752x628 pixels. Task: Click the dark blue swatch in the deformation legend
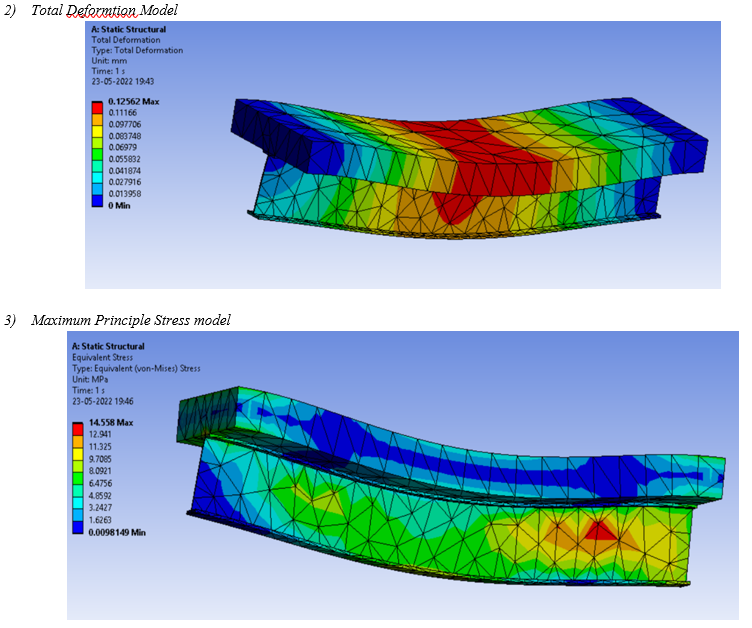(97, 201)
